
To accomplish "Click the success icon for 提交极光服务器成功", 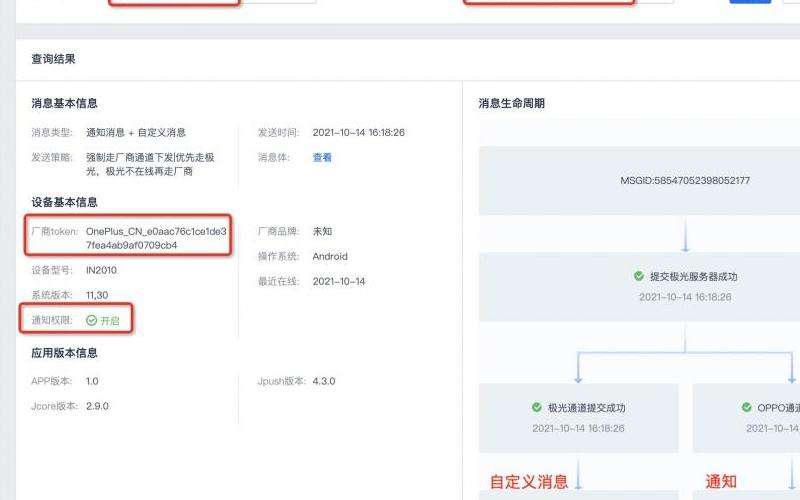I will [639, 276].
